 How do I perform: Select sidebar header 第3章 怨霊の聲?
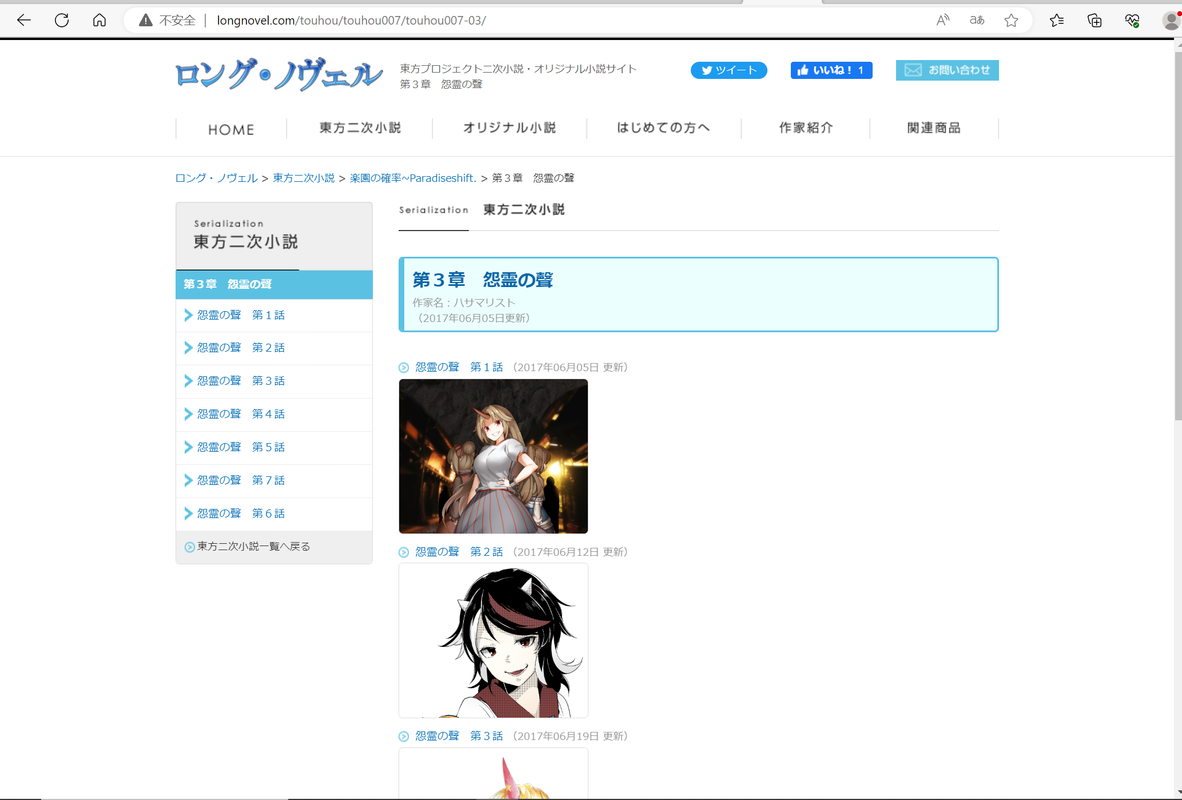click(x=274, y=284)
